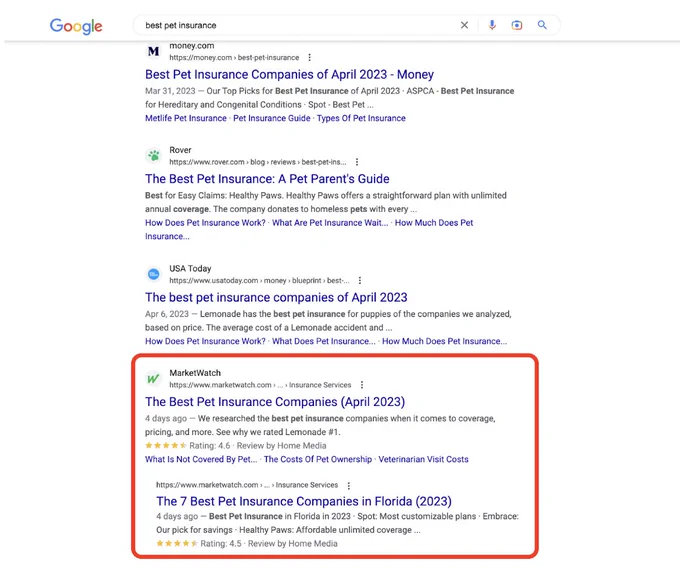680x580 pixels.
Task: Click the USA Today blue favicon
Action: (154, 274)
